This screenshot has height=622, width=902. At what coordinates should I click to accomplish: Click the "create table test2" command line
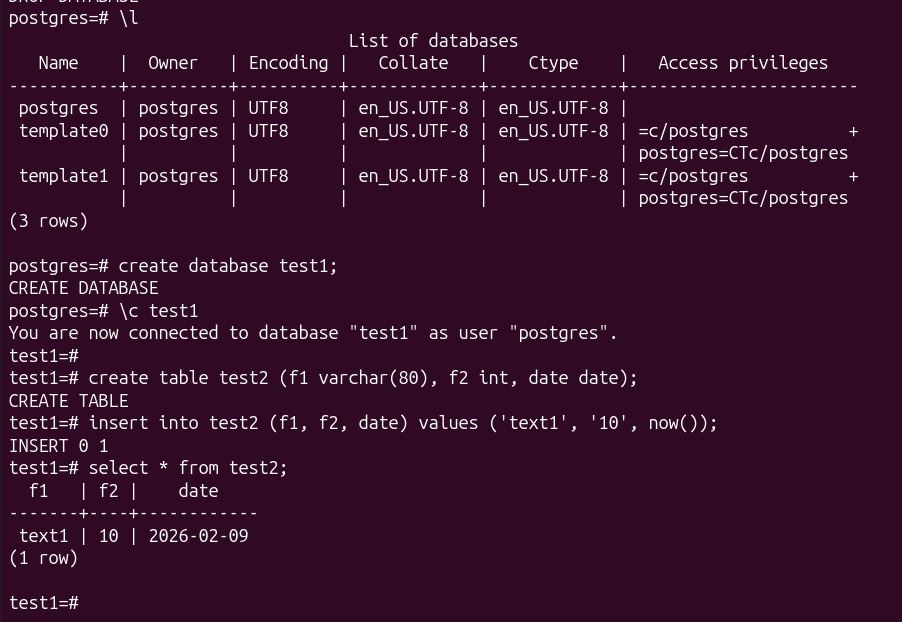[x=362, y=378]
